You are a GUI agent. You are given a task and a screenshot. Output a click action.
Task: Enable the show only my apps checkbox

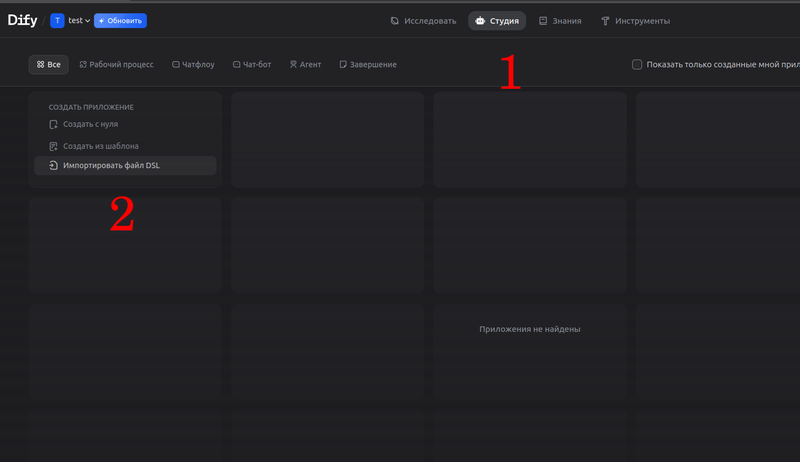coord(637,64)
